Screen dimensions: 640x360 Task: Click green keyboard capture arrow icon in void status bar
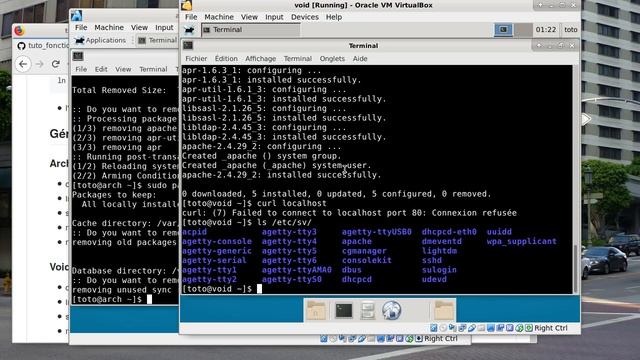(529, 328)
